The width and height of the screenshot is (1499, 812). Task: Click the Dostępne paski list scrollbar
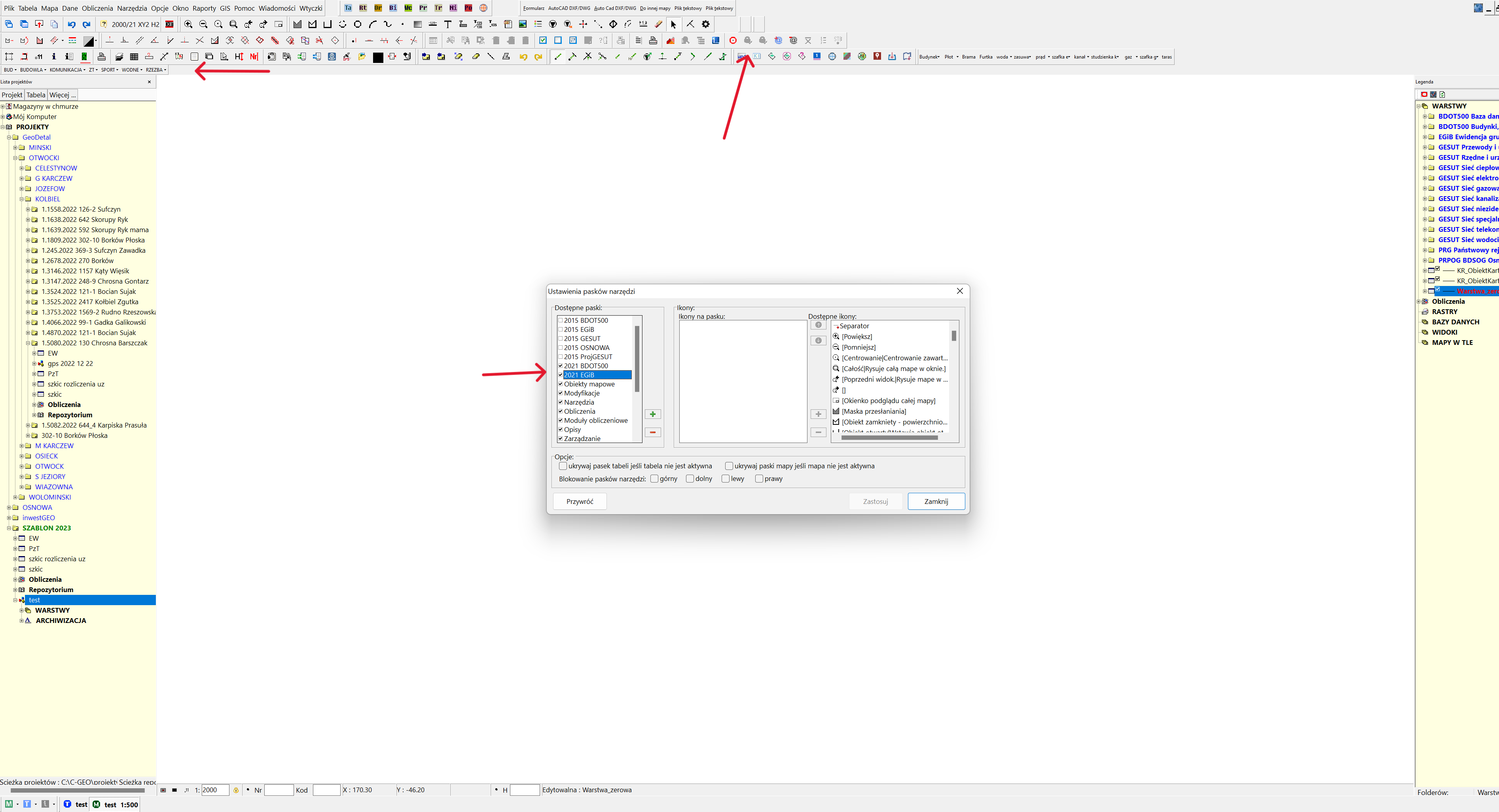pos(637,358)
